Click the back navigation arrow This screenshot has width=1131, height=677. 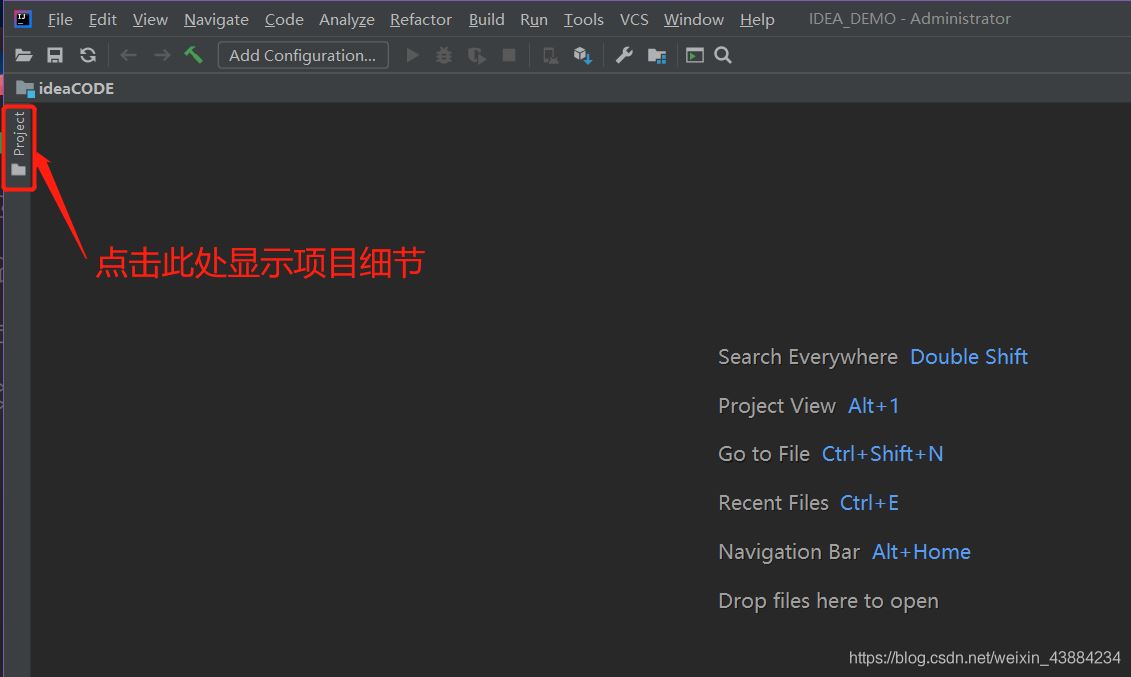128,56
